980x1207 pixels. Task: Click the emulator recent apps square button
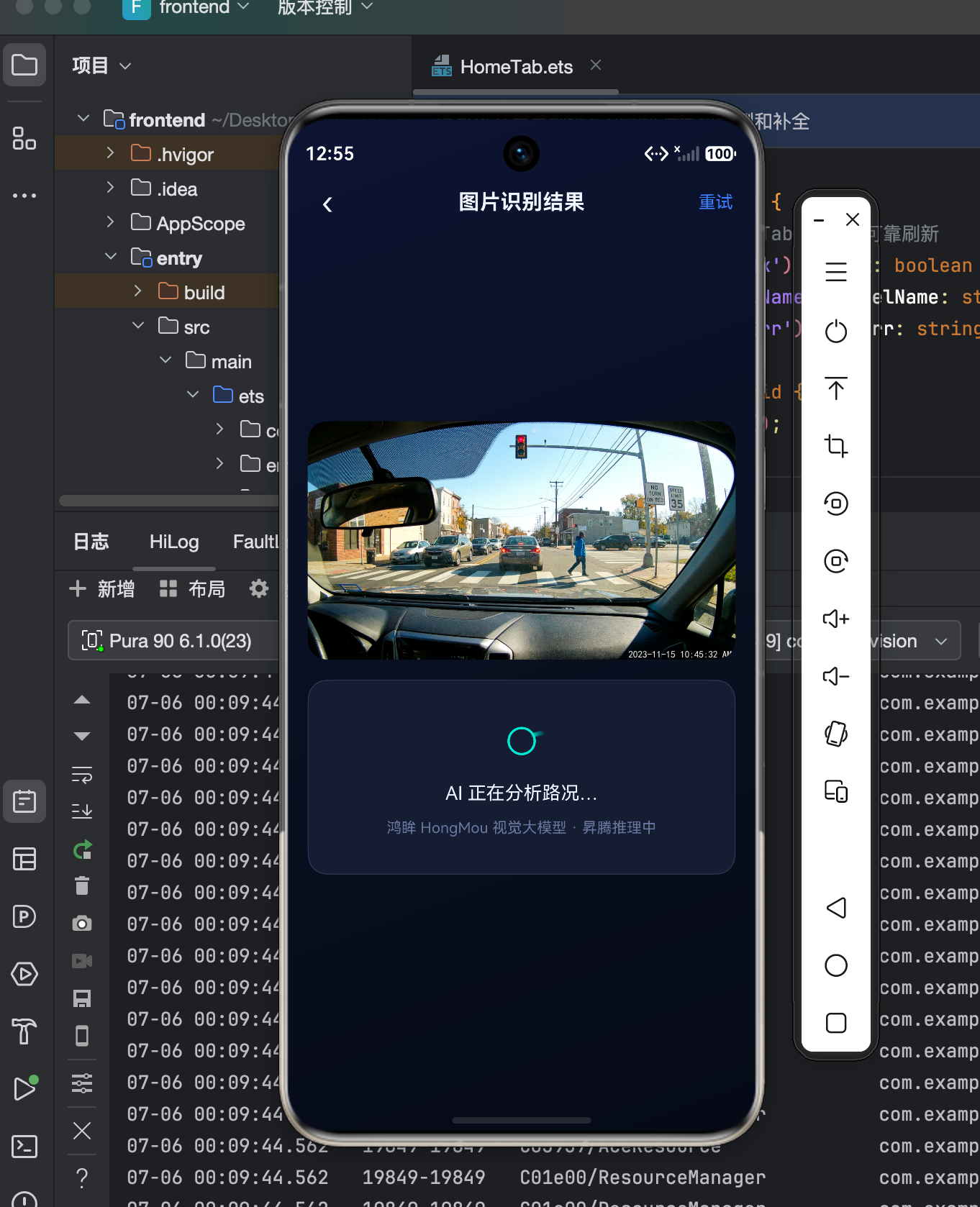pyautogui.click(x=836, y=1023)
